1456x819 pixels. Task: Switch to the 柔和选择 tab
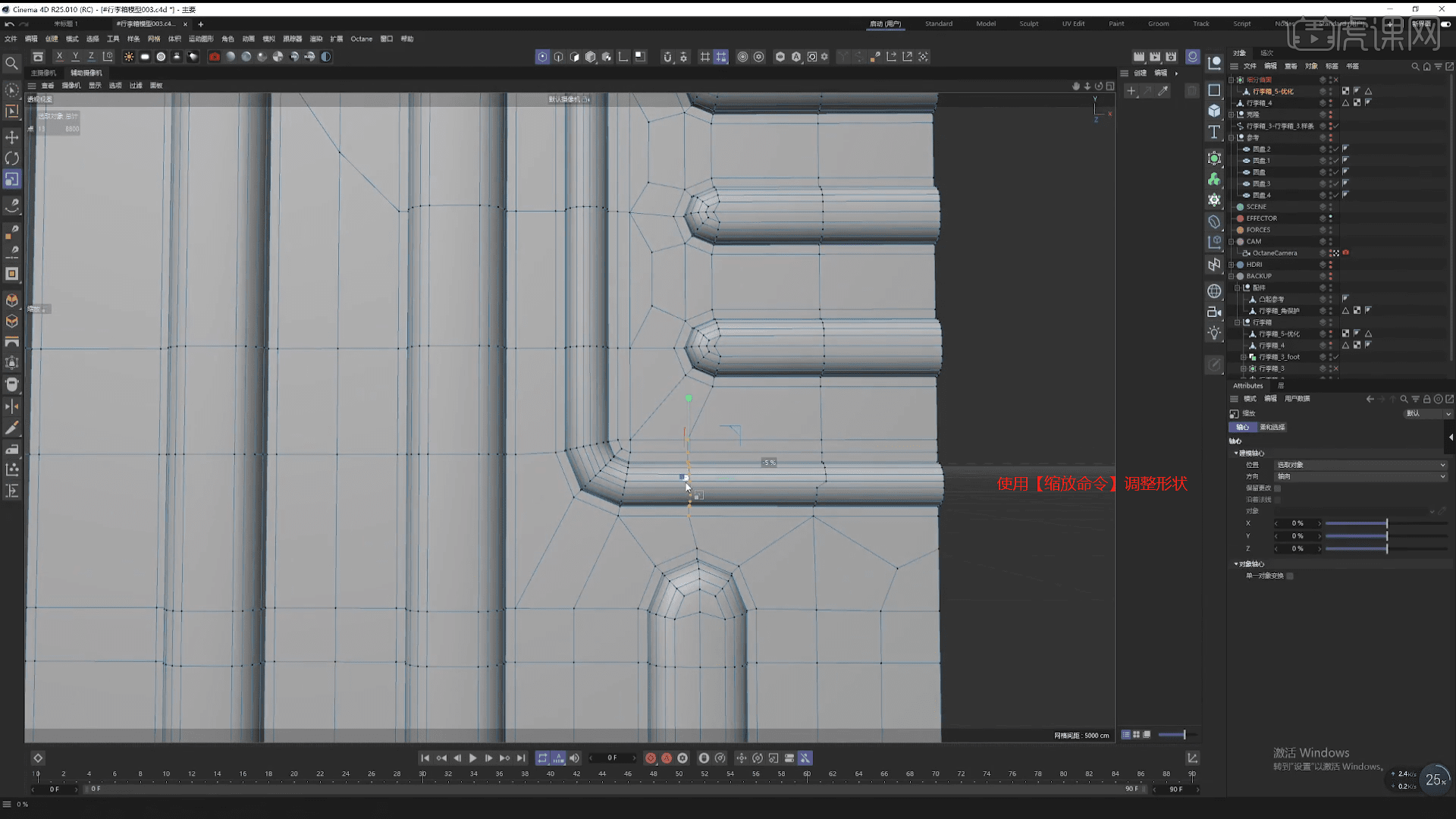[1272, 428]
